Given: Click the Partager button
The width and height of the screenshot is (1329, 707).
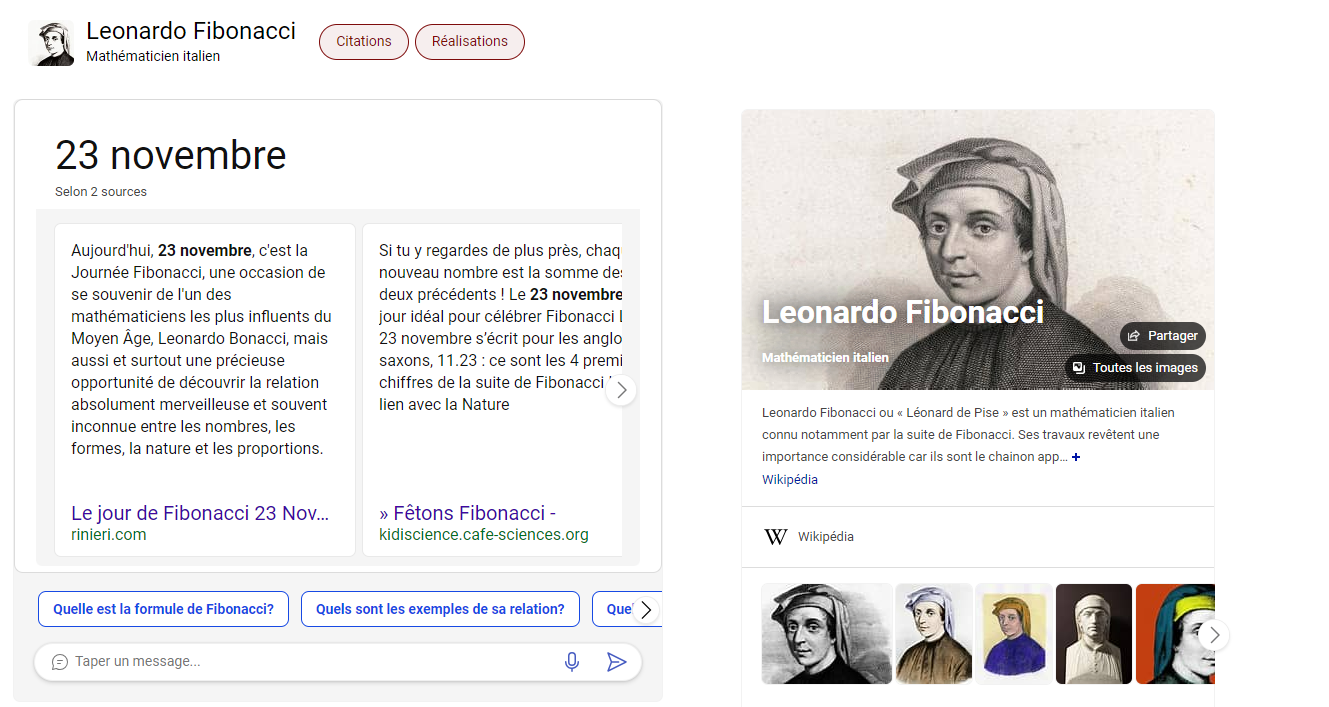Looking at the screenshot, I should (1163, 336).
